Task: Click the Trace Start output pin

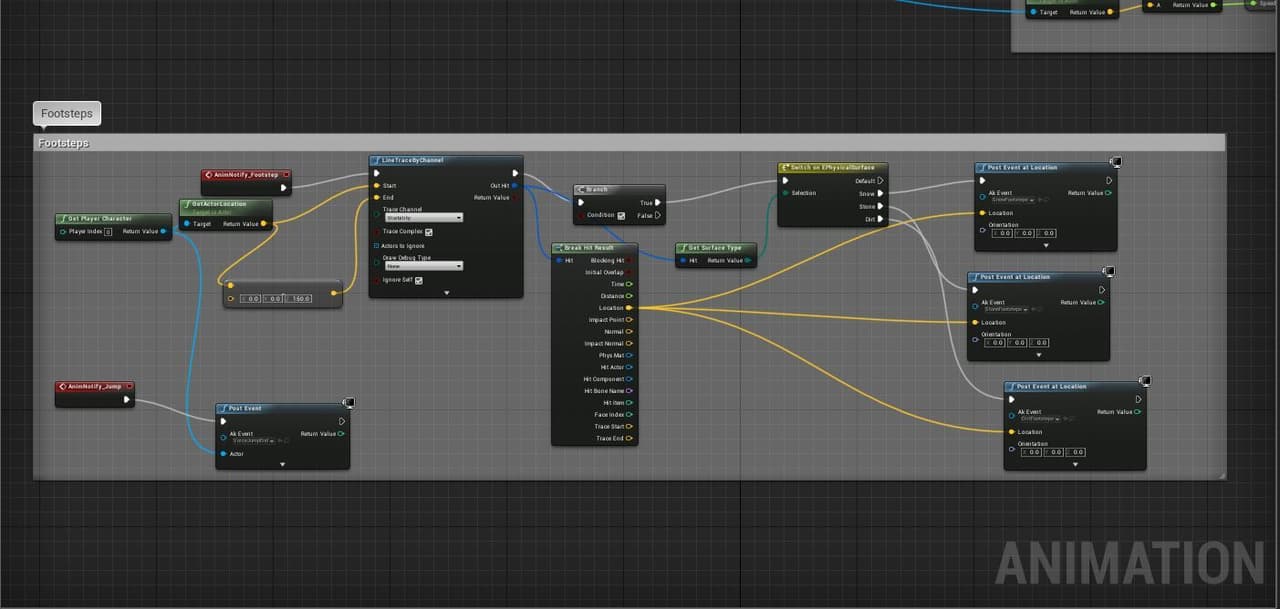Action: tap(629, 426)
